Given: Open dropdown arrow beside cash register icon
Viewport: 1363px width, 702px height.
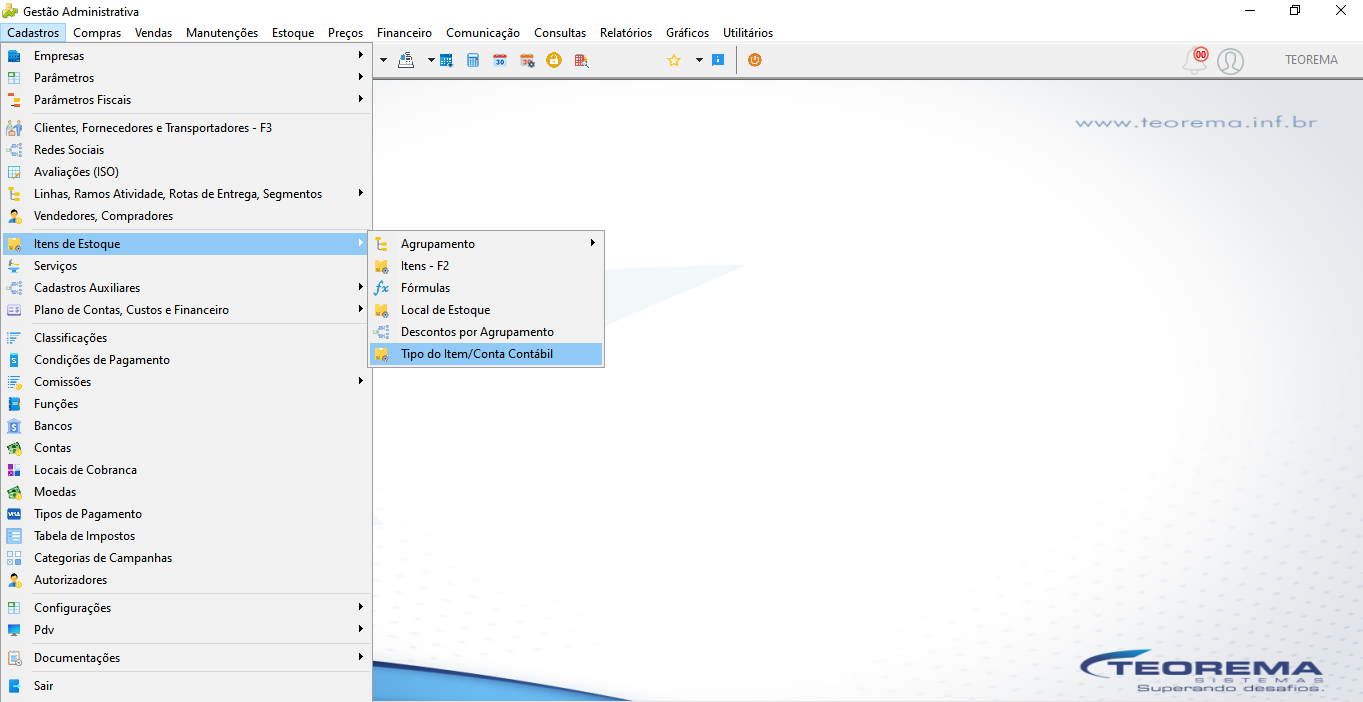Looking at the screenshot, I should coord(431,60).
